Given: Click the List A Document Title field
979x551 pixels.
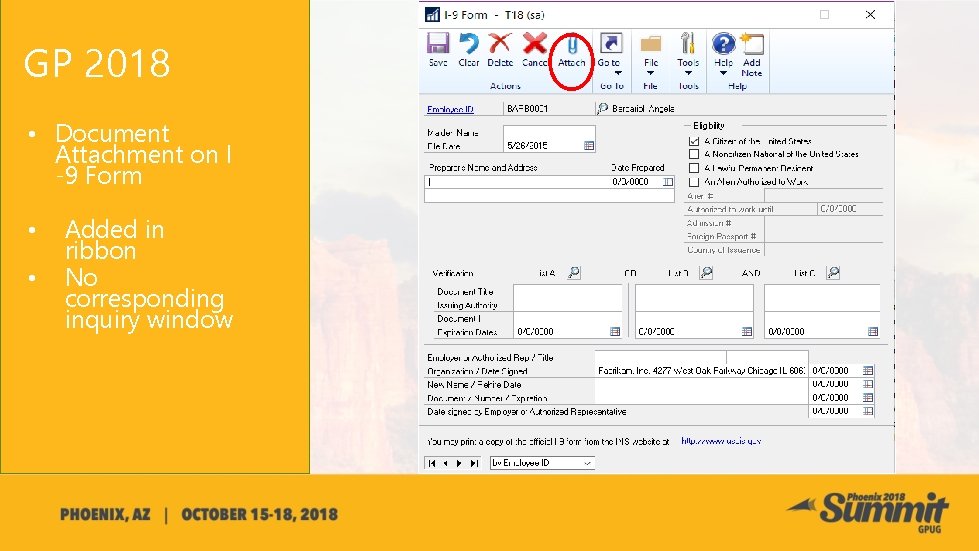Looking at the screenshot, I should (568, 291).
